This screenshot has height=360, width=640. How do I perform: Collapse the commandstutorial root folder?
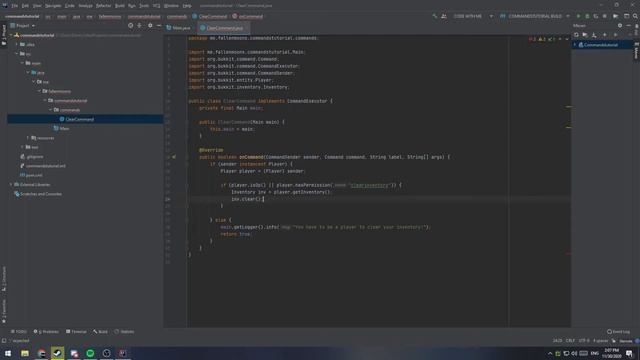(11, 36)
